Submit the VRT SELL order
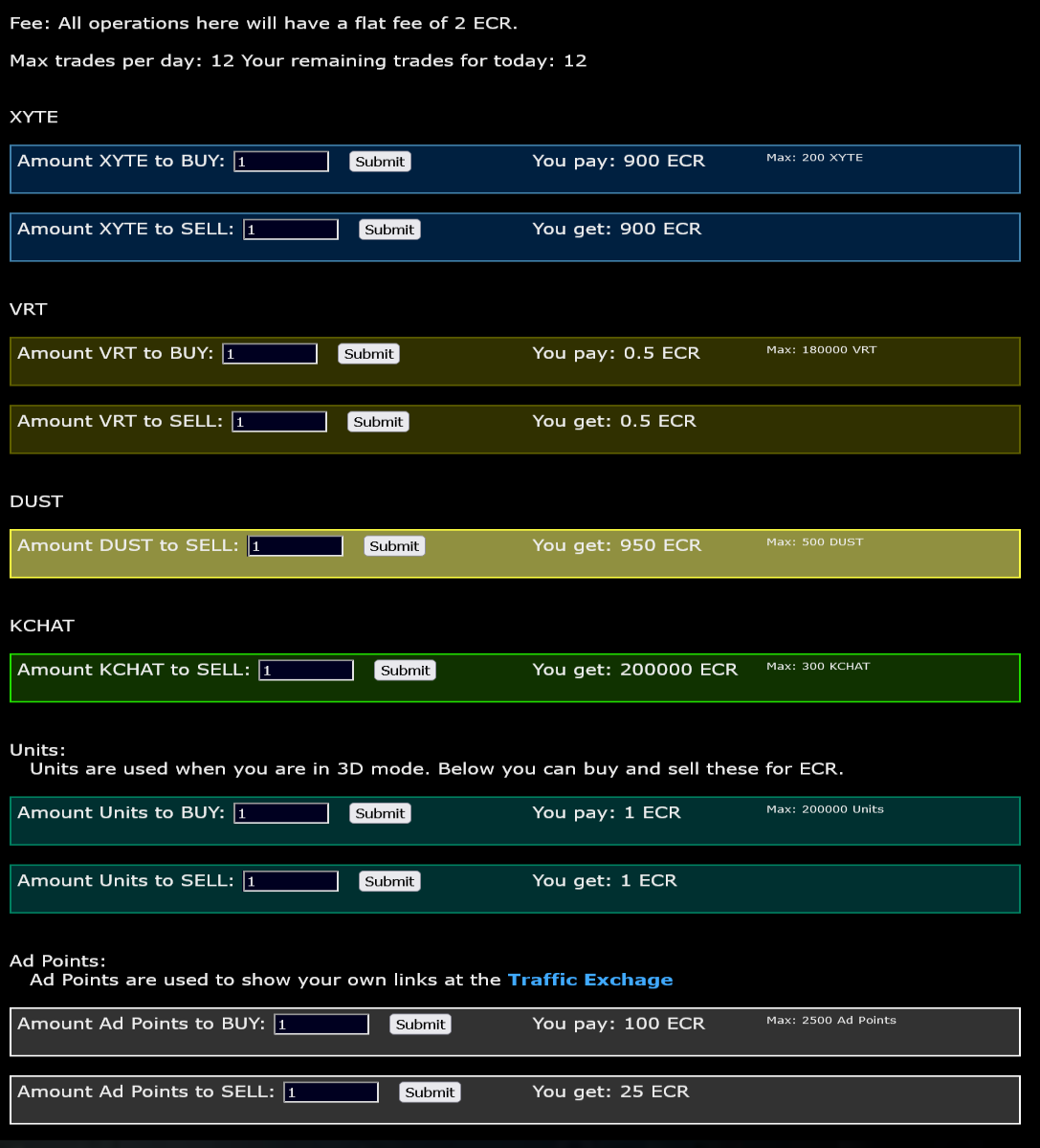Screen dimensions: 1040x1148 [378, 422]
